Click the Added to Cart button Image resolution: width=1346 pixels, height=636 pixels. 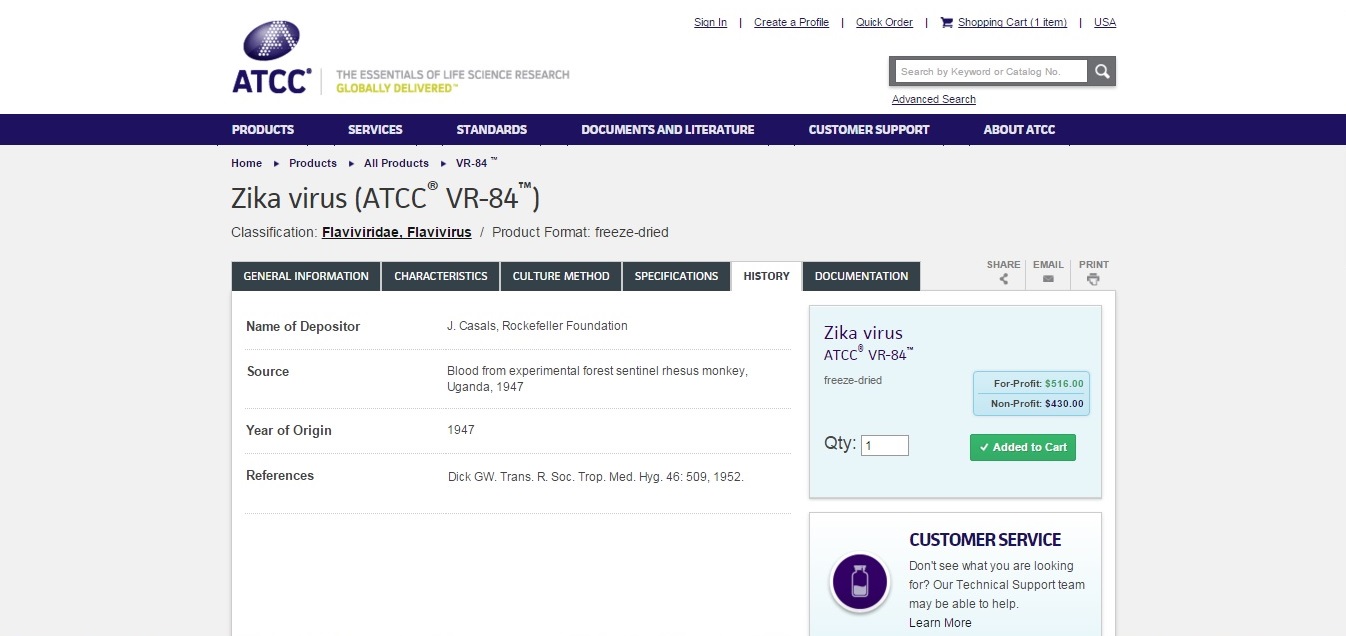(1023, 447)
